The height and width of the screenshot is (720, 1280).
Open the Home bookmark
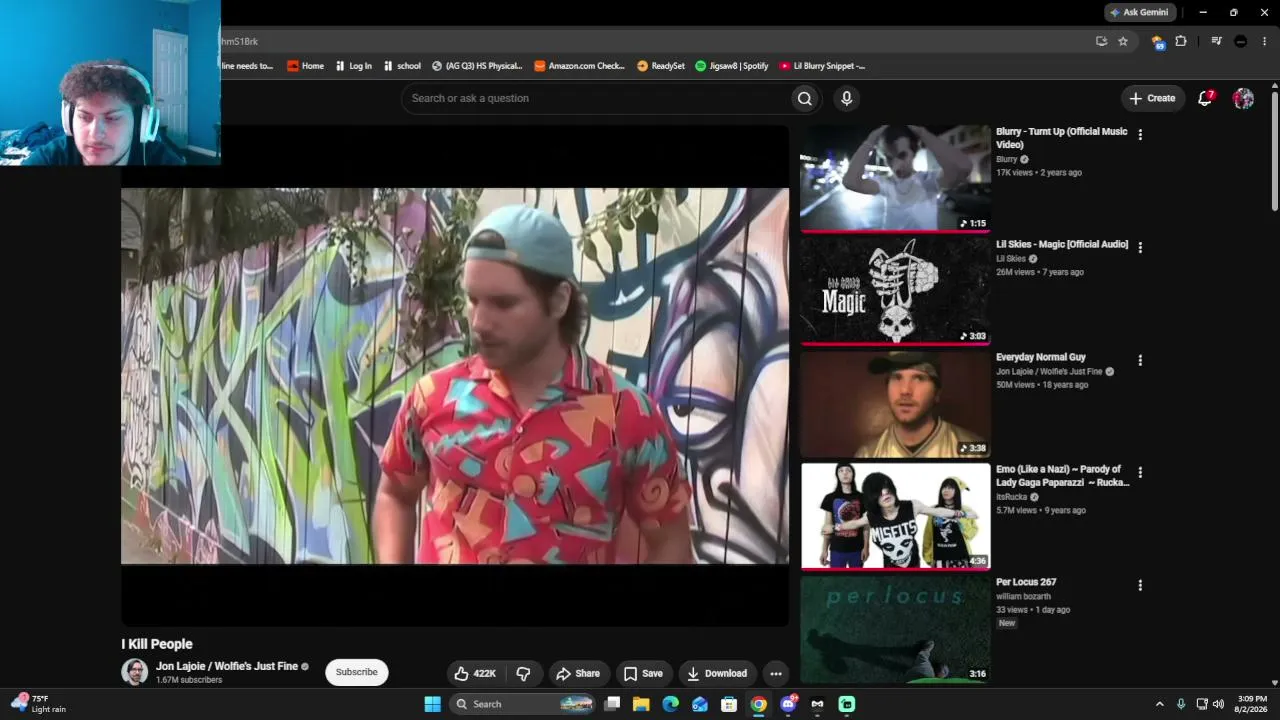point(305,66)
